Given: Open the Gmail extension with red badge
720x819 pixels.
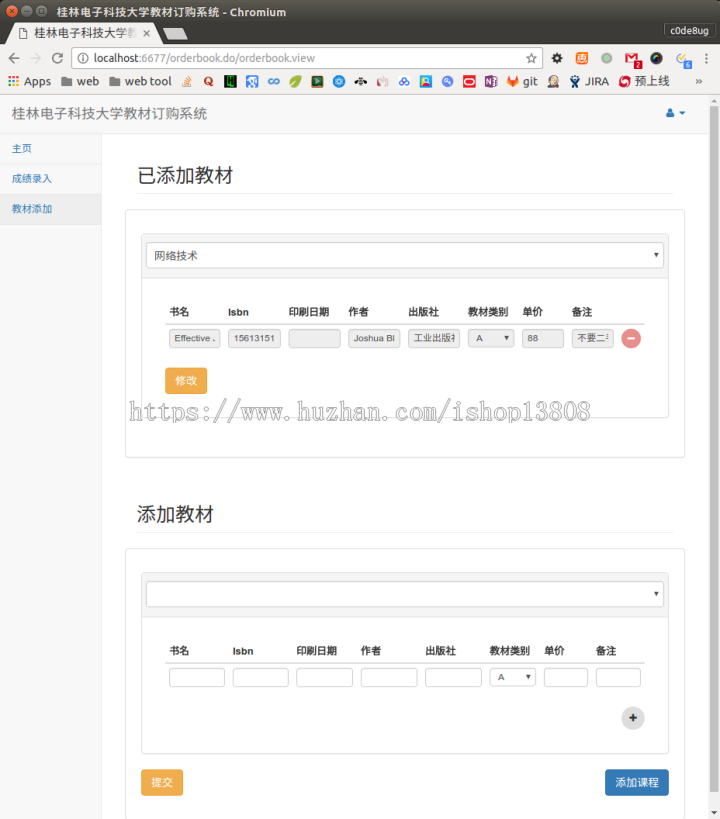Looking at the screenshot, I should coord(633,59).
